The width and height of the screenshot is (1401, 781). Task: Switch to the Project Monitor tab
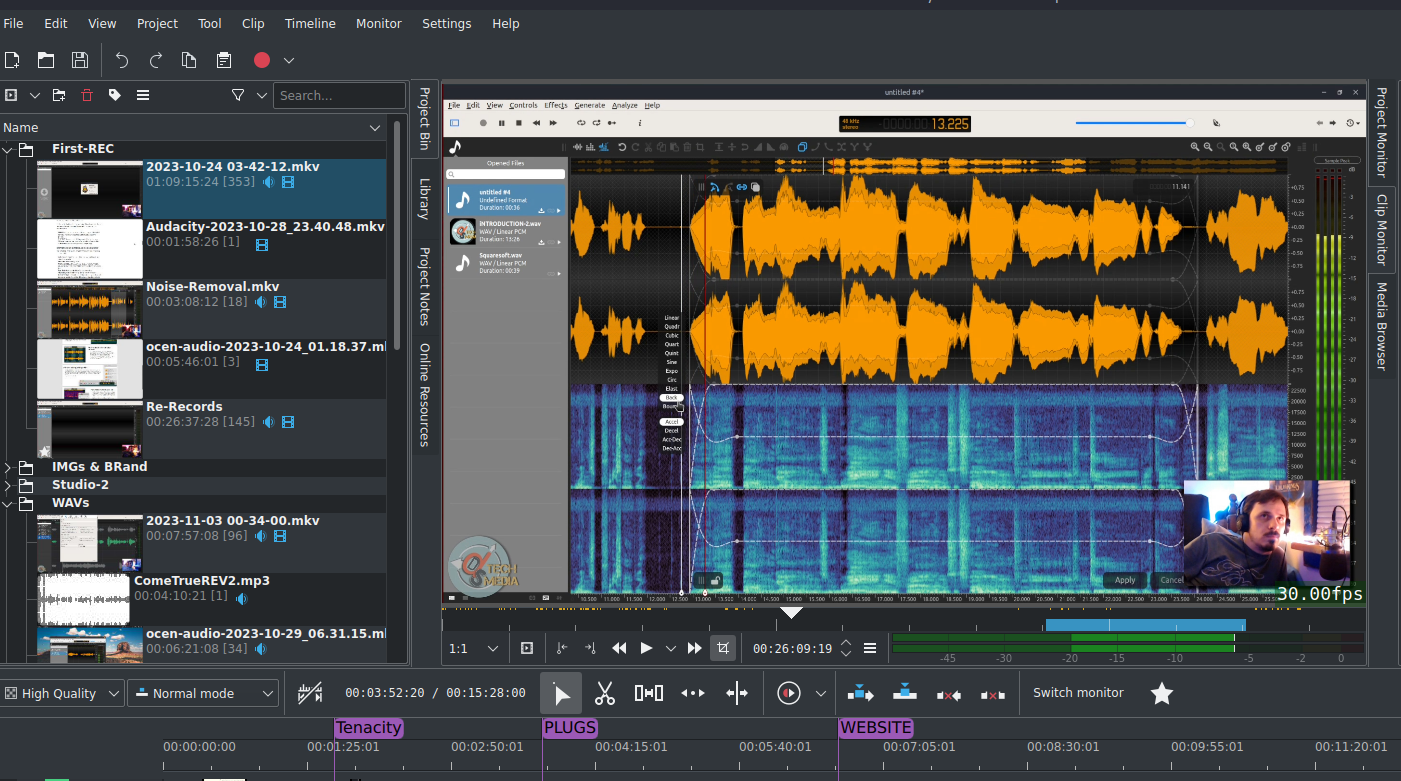pyautogui.click(x=1382, y=132)
